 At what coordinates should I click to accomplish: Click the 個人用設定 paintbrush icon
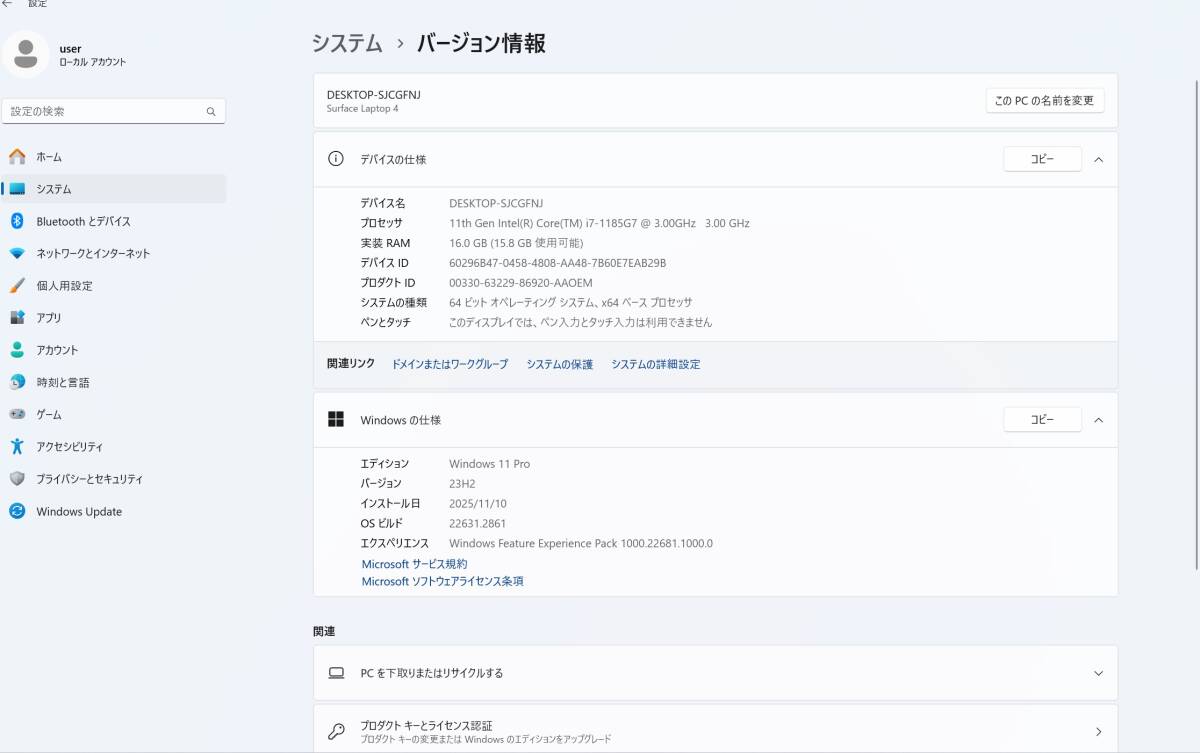point(17,286)
